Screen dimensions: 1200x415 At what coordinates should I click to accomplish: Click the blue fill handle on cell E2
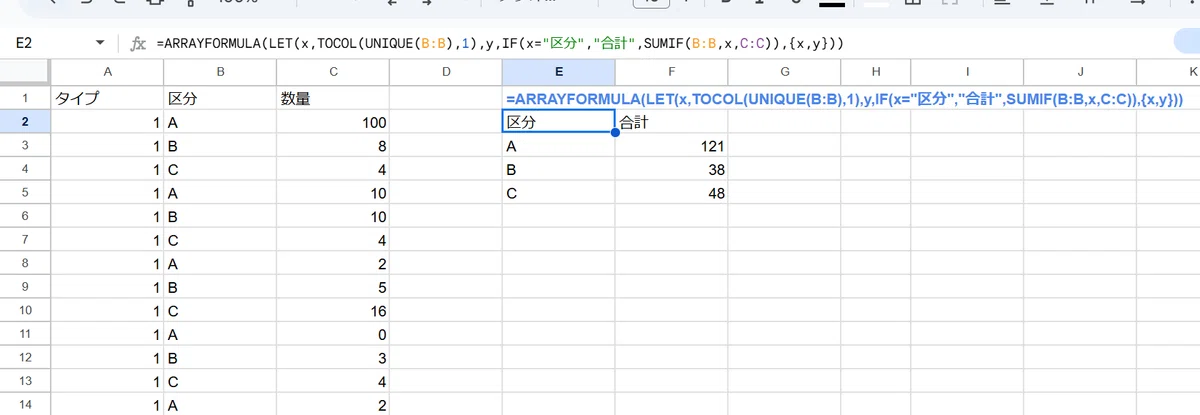coord(614,134)
